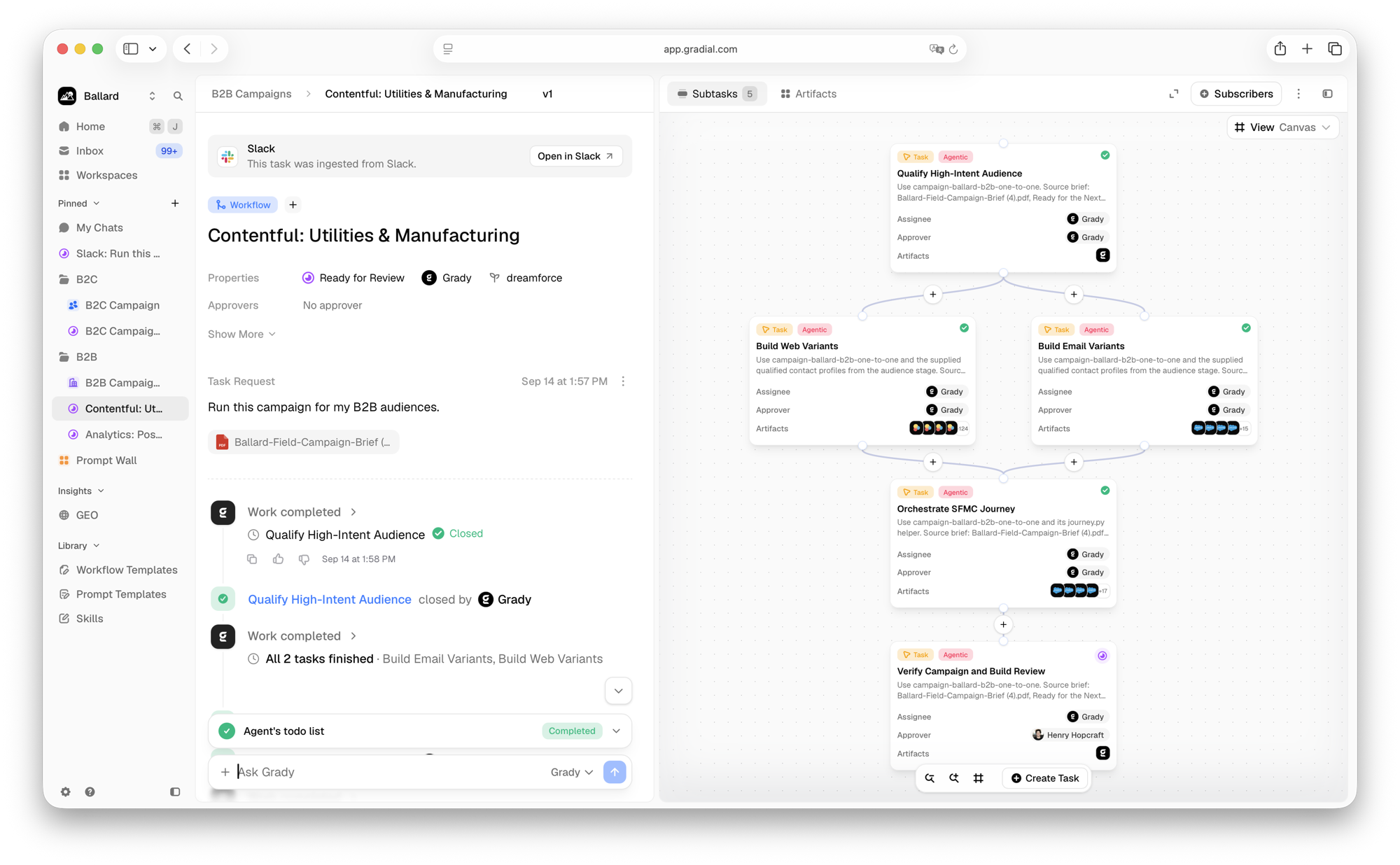Click the Create Task button
Image resolution: width=1400 pixels, height=865 pixels.
tap(1045, 778)
